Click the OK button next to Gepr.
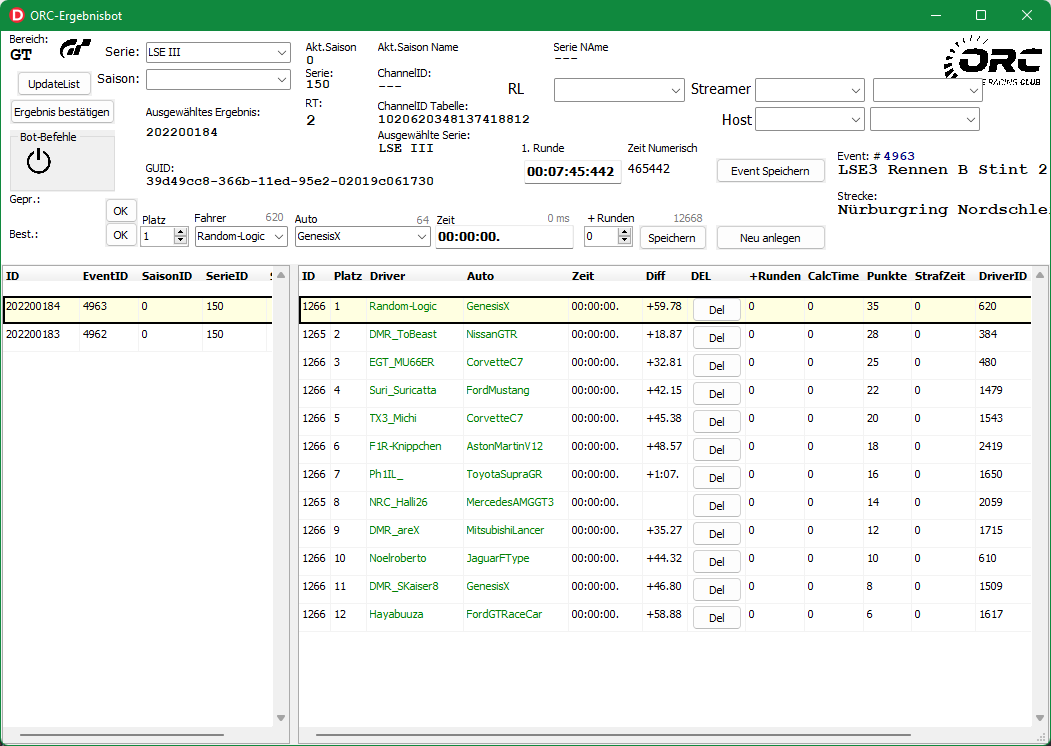 tap(121, 211)
